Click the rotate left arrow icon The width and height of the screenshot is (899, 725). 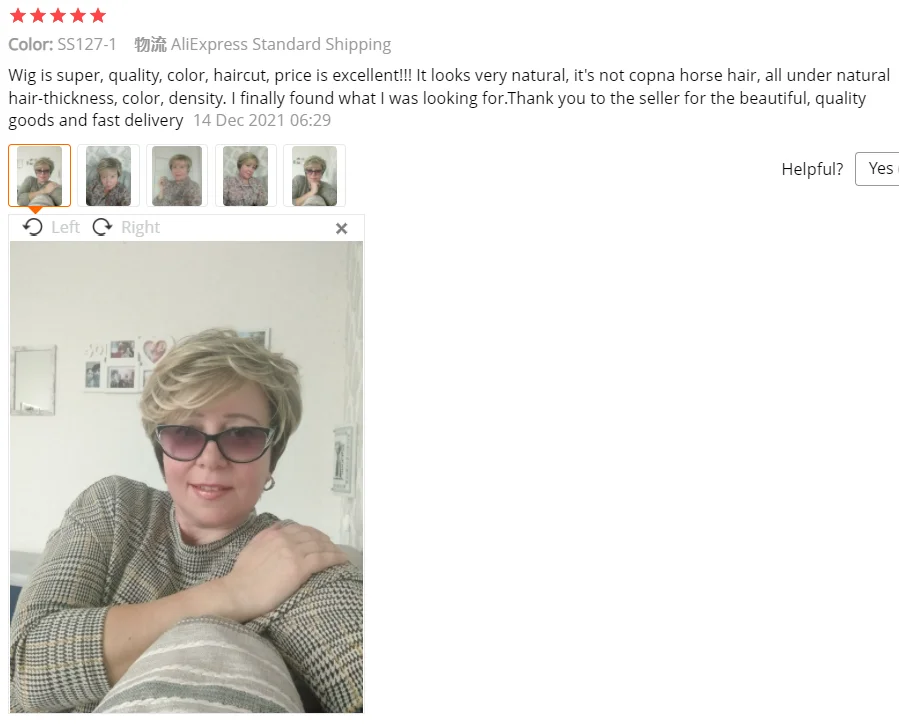(x=33, y=227)
